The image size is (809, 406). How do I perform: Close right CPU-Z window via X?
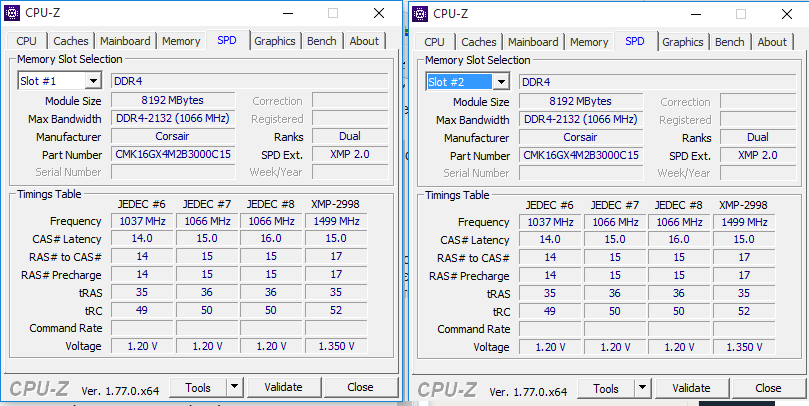787,14
